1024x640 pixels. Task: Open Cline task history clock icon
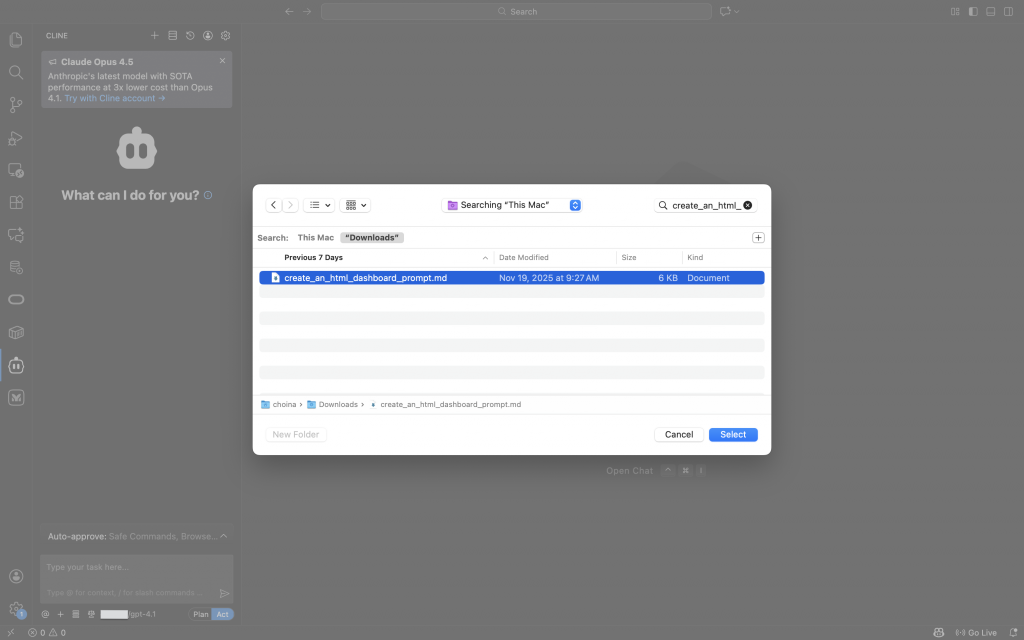[x=190, y=35]
